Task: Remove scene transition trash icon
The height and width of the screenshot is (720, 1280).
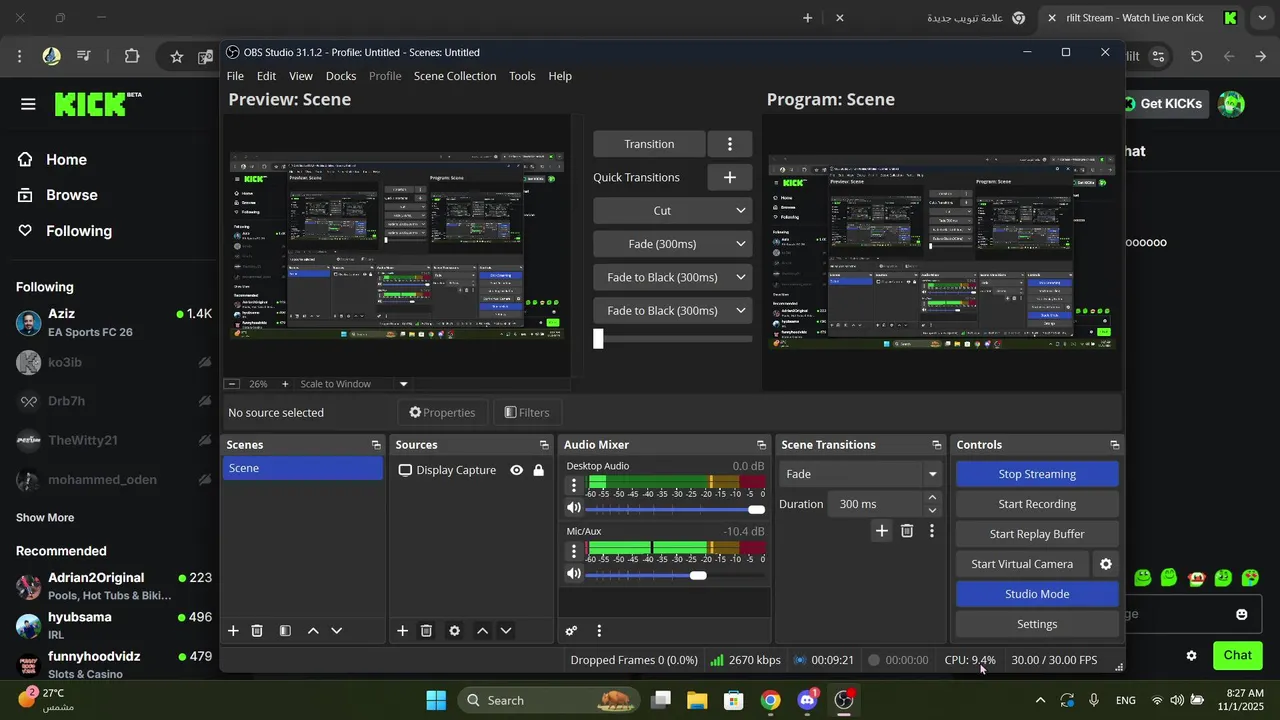Action: [907, 531]
